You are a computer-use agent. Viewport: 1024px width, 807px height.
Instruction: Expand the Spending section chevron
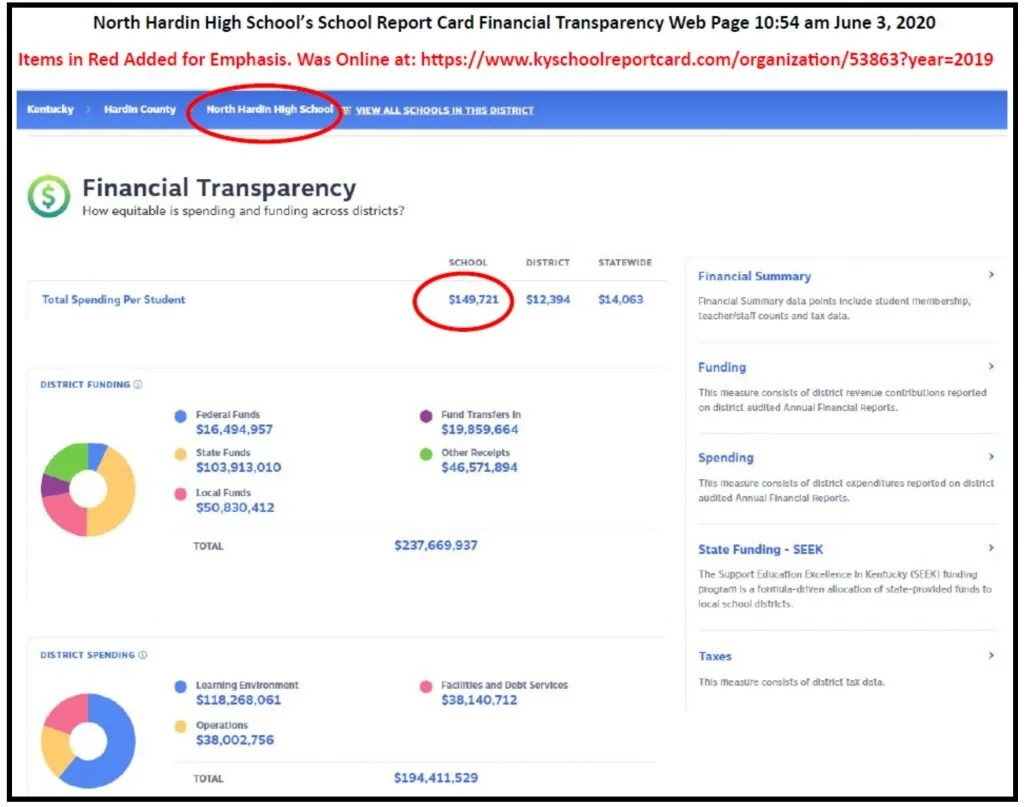coord(991,456)
